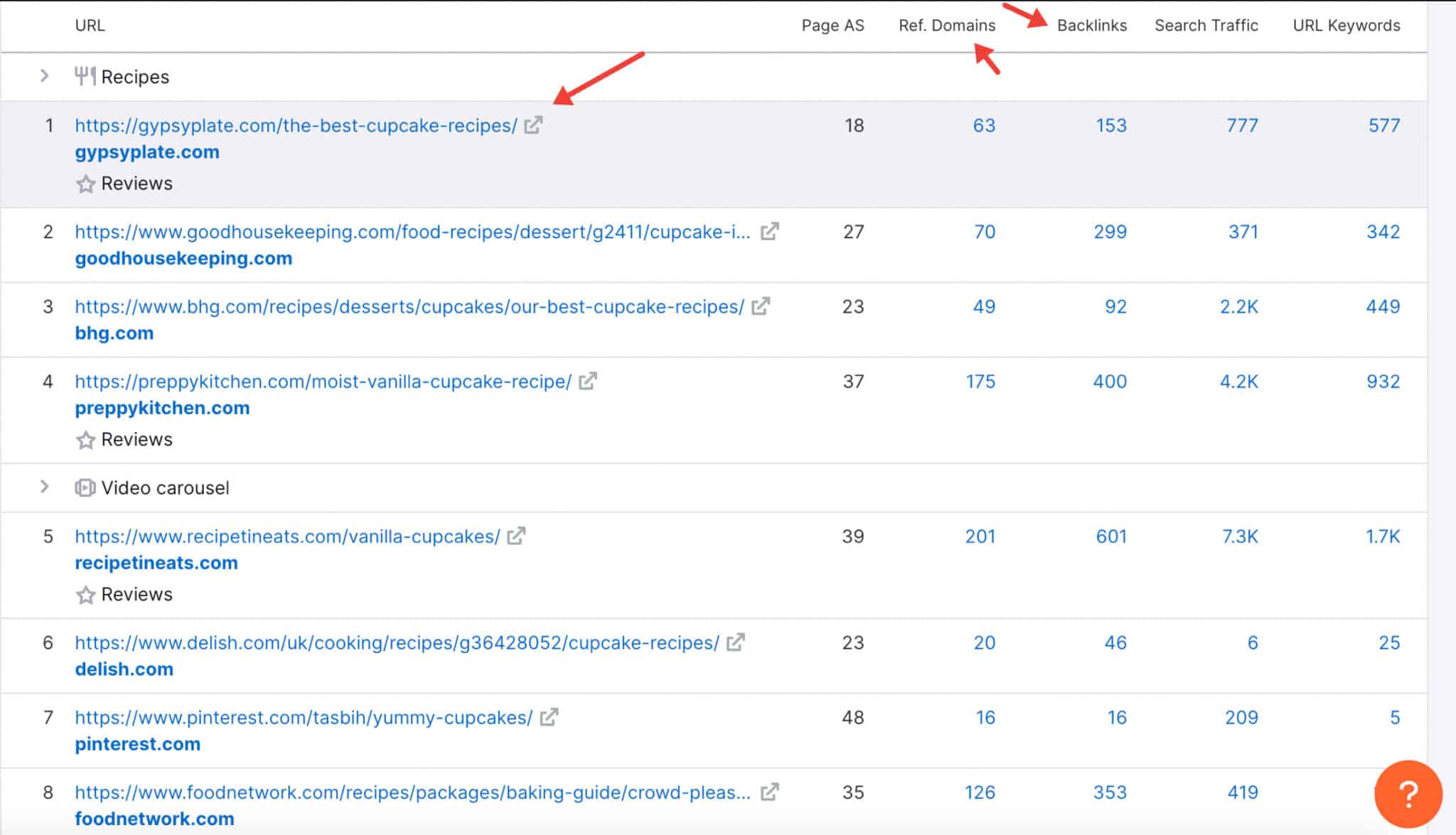The height and width of the screenshot is (835, 1456).
Task: Open the recipetineats vanilla-cupcakes URL link
Action: tap(287, 537)
